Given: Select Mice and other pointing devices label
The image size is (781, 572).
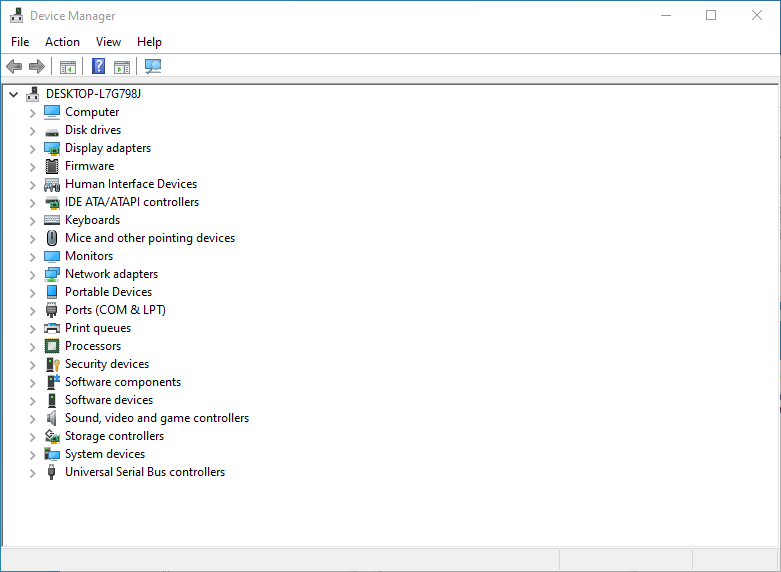Looking at the screenshot, I should tap(150, 238).
